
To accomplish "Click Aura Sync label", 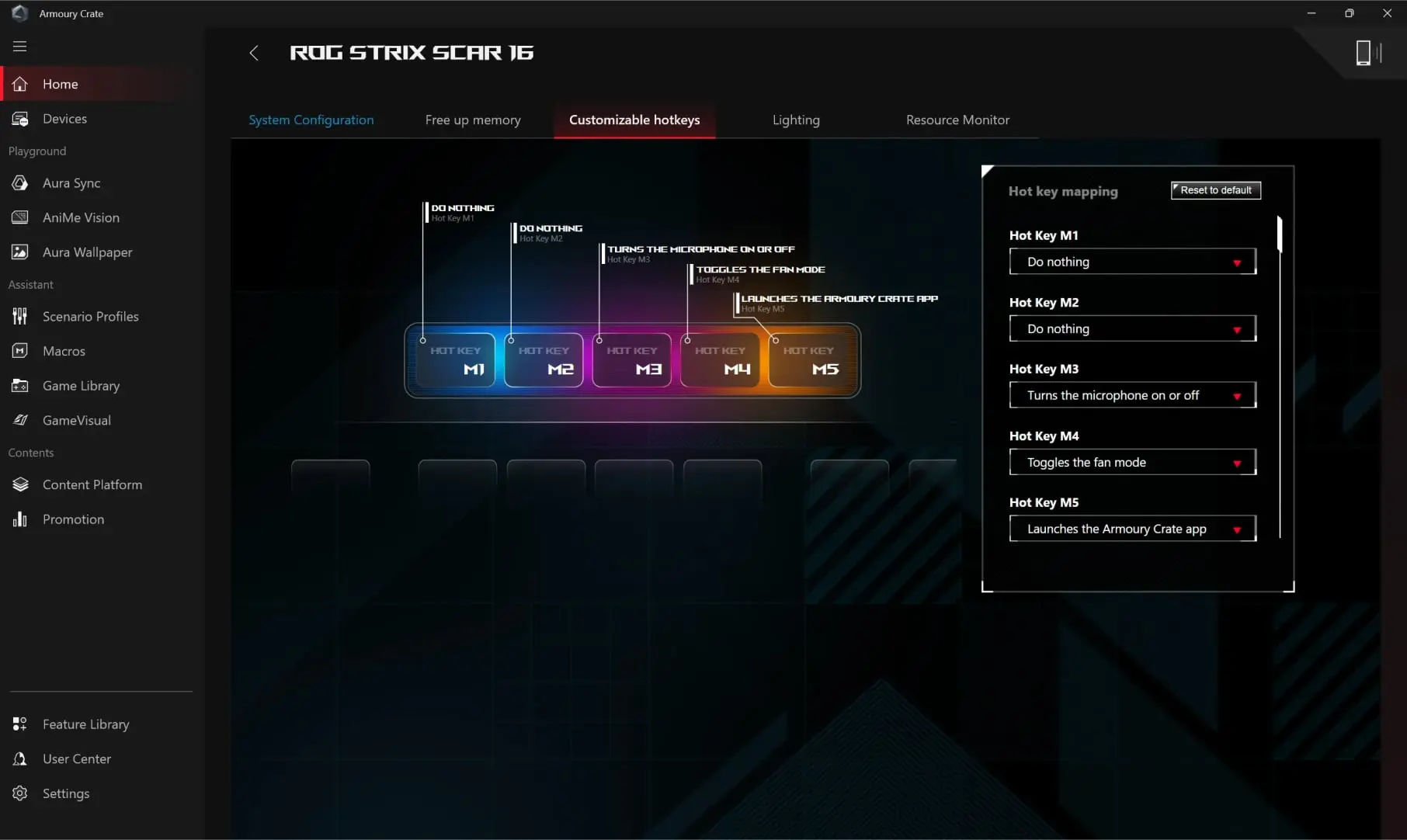I will (x=71, y=183).
